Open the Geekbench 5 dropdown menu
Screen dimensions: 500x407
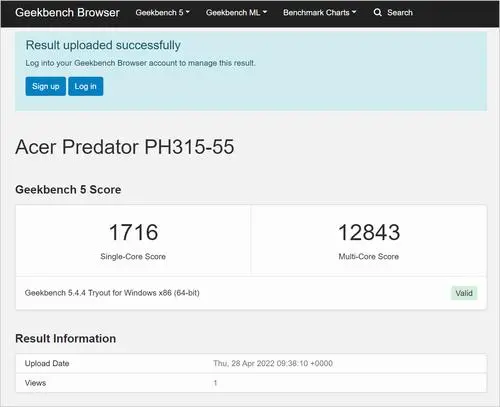click(162, 13)
